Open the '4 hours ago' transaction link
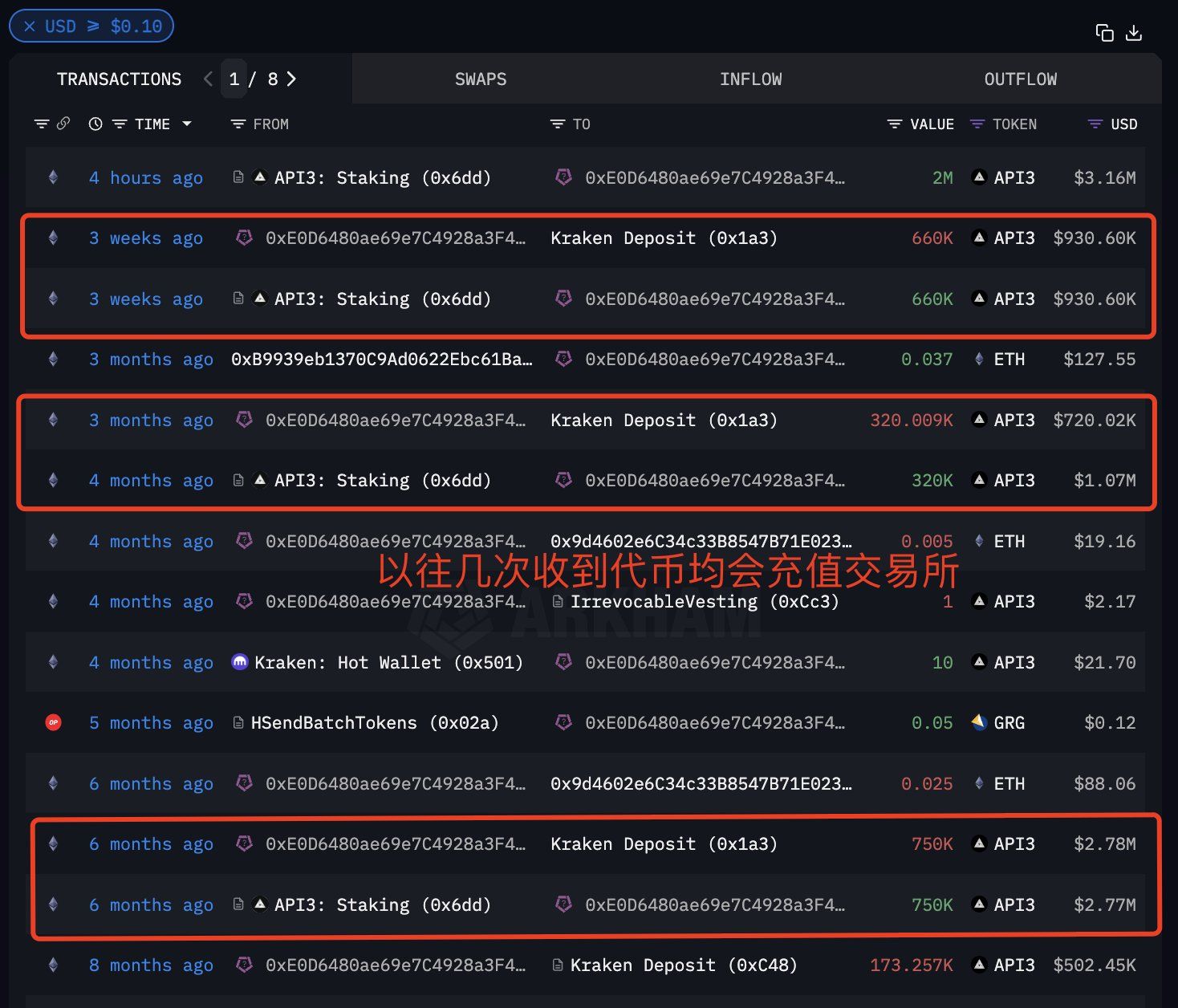1178x1008 pixels. (x=145, y=177)
